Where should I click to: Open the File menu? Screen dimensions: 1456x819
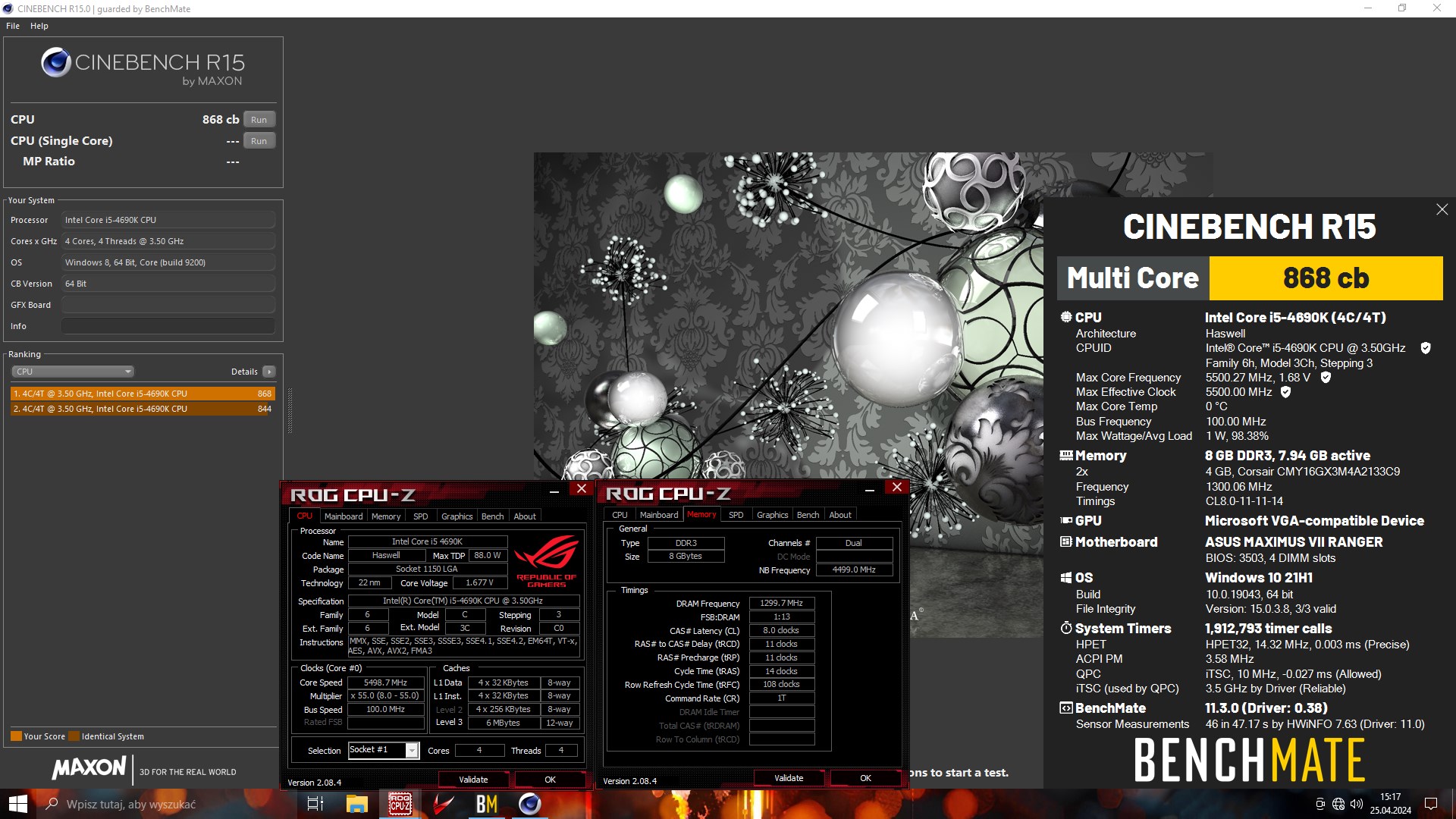coord(13,26)
